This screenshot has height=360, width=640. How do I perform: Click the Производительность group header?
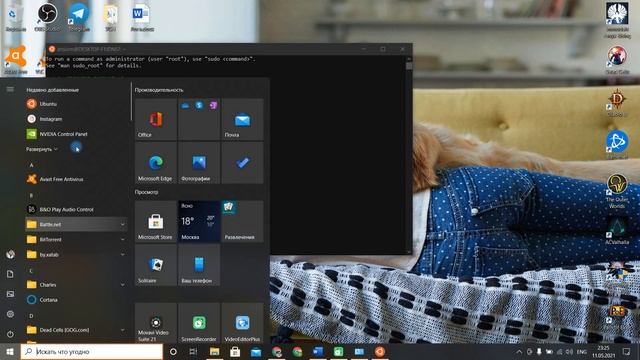pyautogui.click(x=159, y=90)
